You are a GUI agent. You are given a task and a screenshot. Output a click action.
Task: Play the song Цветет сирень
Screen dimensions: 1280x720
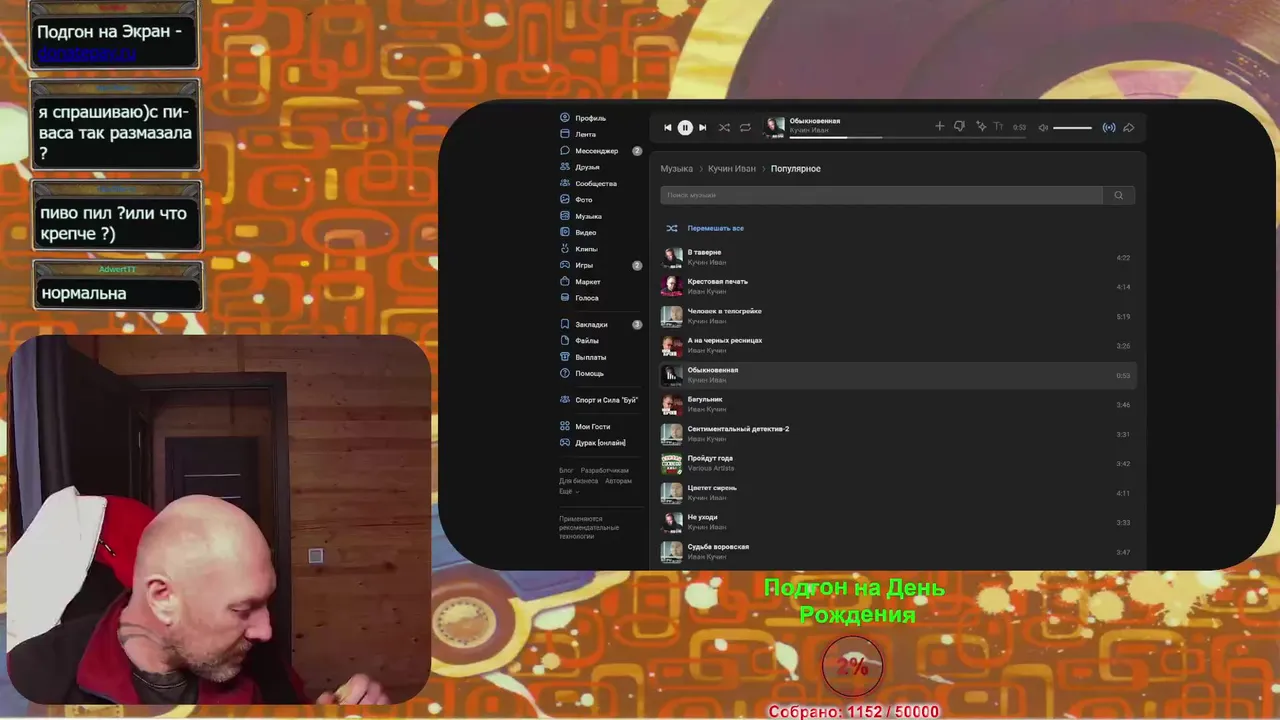coord(897,493)
